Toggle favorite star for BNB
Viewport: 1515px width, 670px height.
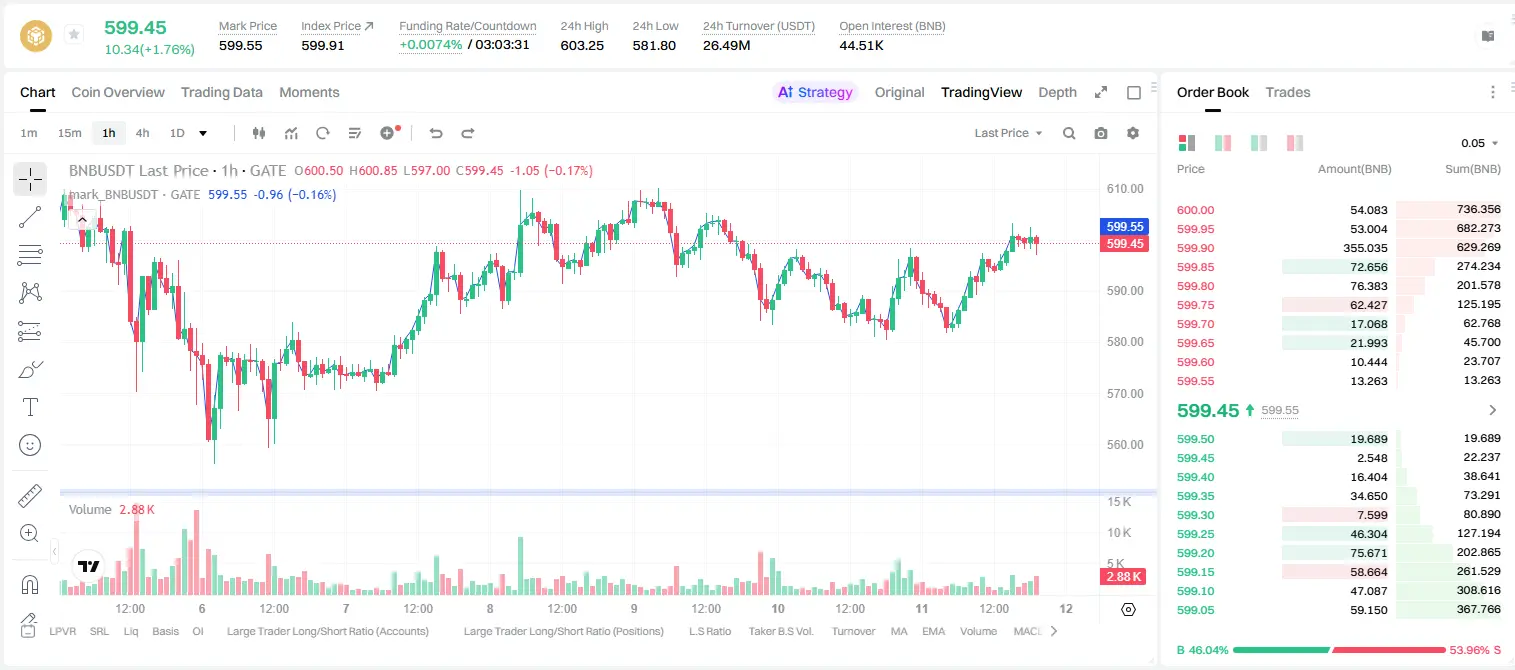pos(74,35)
